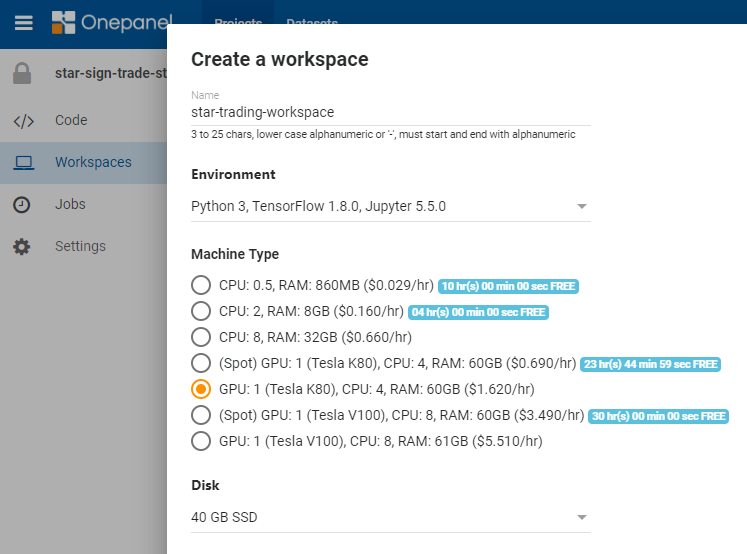Open the Disk size dropdown
Image resolution: width=747 pixels, height=554 pixels.
click(x=390, y=517)
